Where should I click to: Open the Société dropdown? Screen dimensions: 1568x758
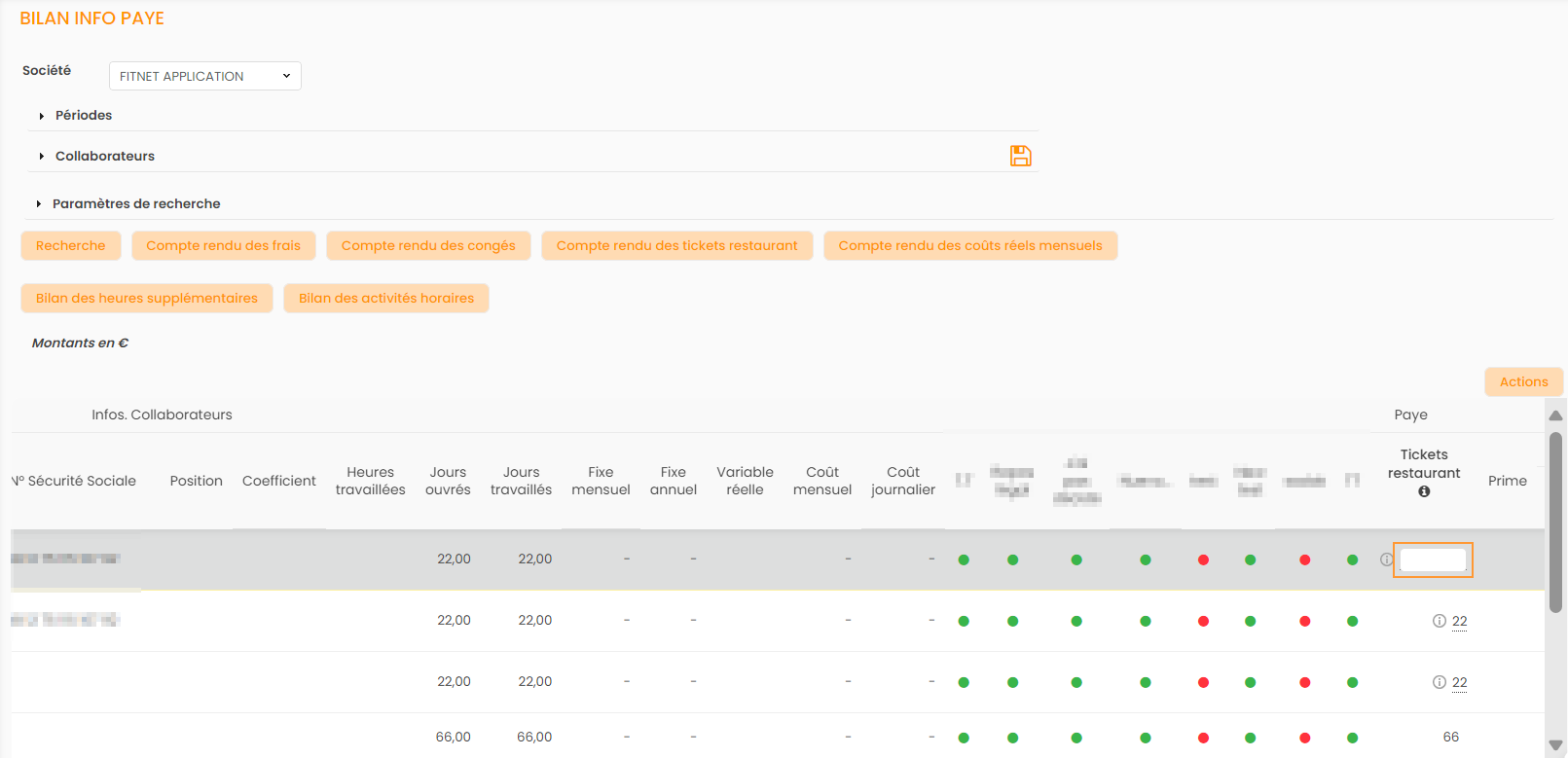(x=204, y=76)
